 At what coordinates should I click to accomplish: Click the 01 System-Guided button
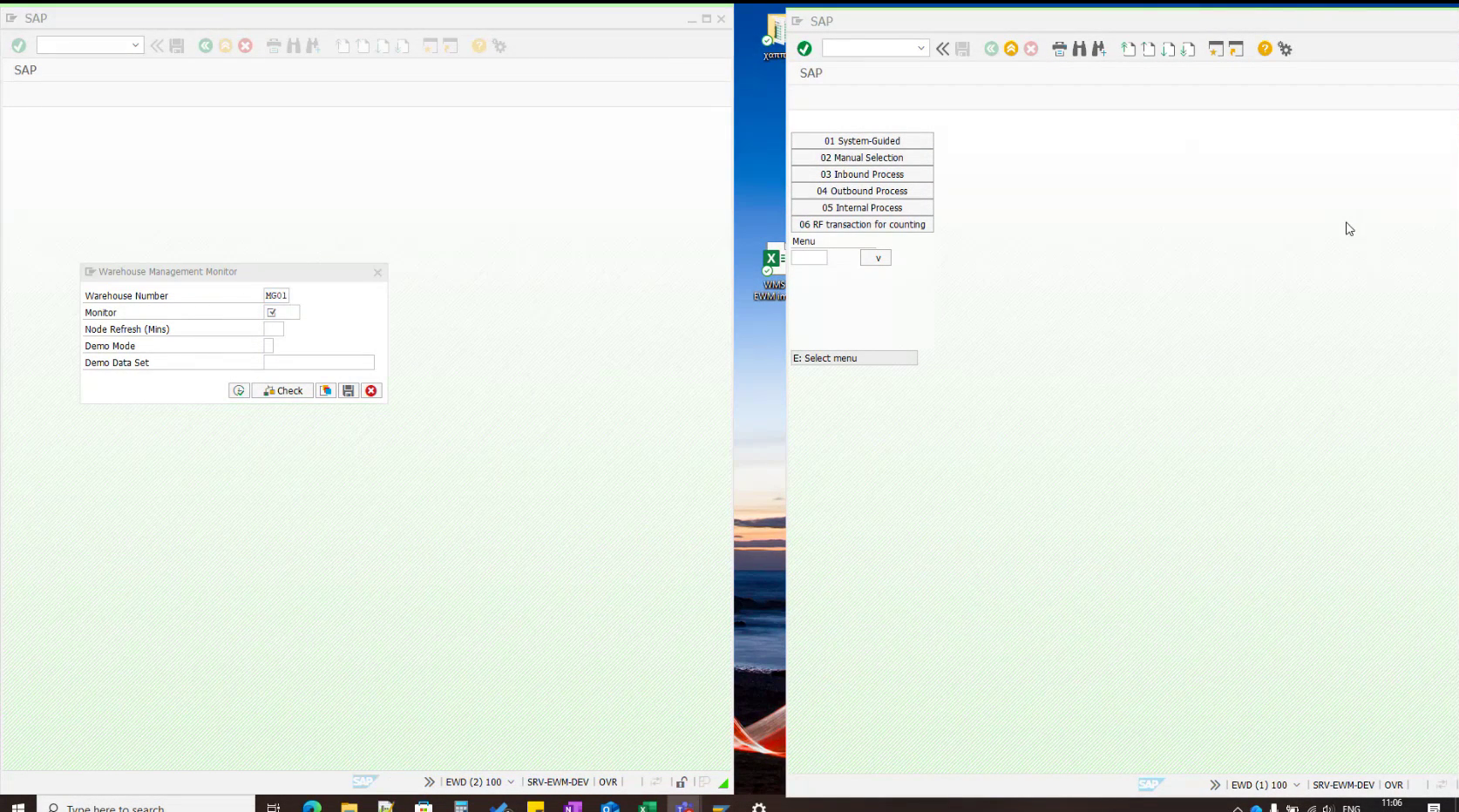861,140
